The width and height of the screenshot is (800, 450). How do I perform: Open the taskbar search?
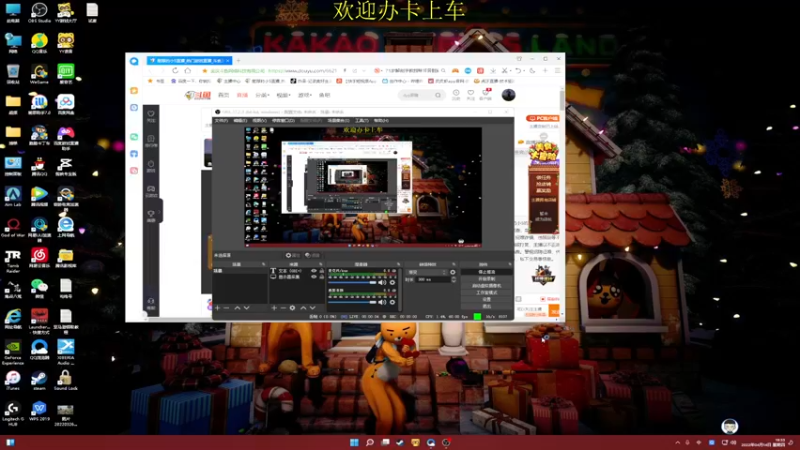click(370, 442)
